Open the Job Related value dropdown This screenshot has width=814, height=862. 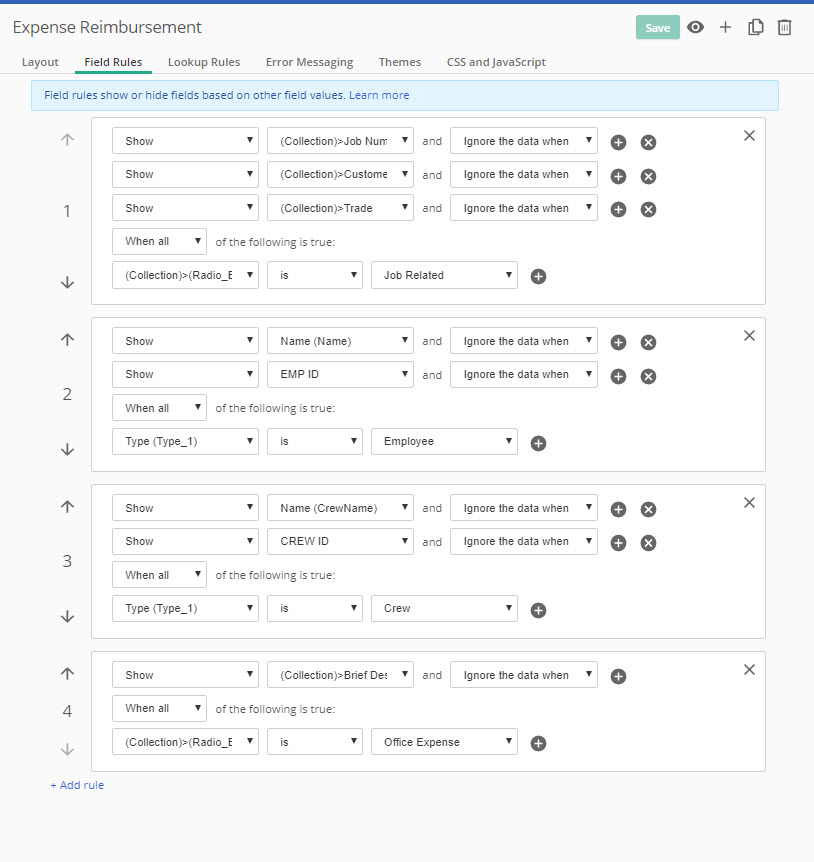[444, 275]
